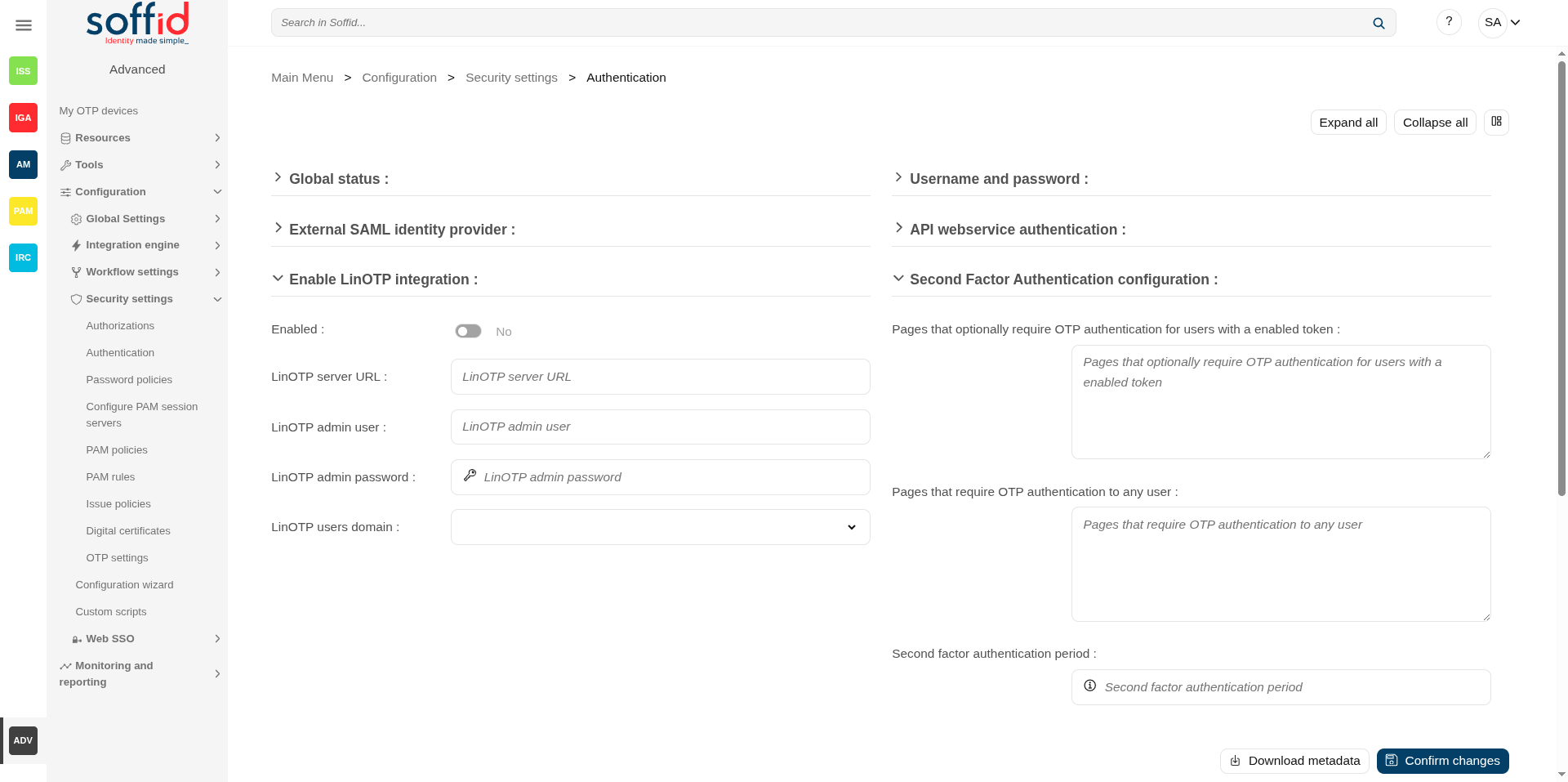Open the hamburger menu icon
The width and height of the screenshot is (1568, 782).
[x=24, y=25]
